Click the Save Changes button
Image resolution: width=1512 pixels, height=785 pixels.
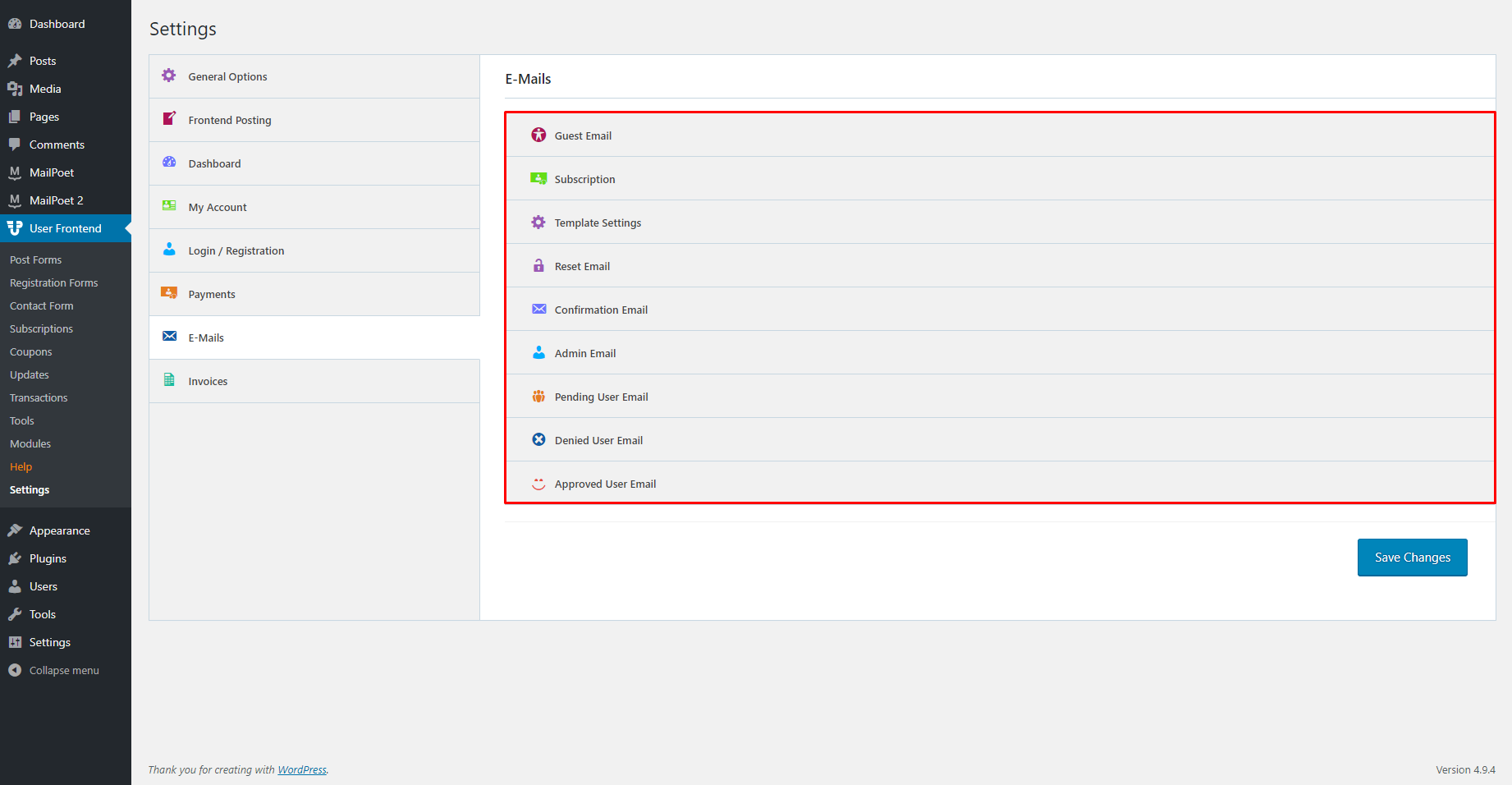click(x=1412, y=558)
